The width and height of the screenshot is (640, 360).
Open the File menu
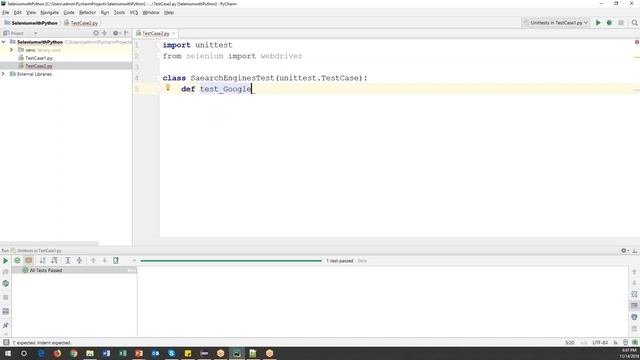coord(6,13)
